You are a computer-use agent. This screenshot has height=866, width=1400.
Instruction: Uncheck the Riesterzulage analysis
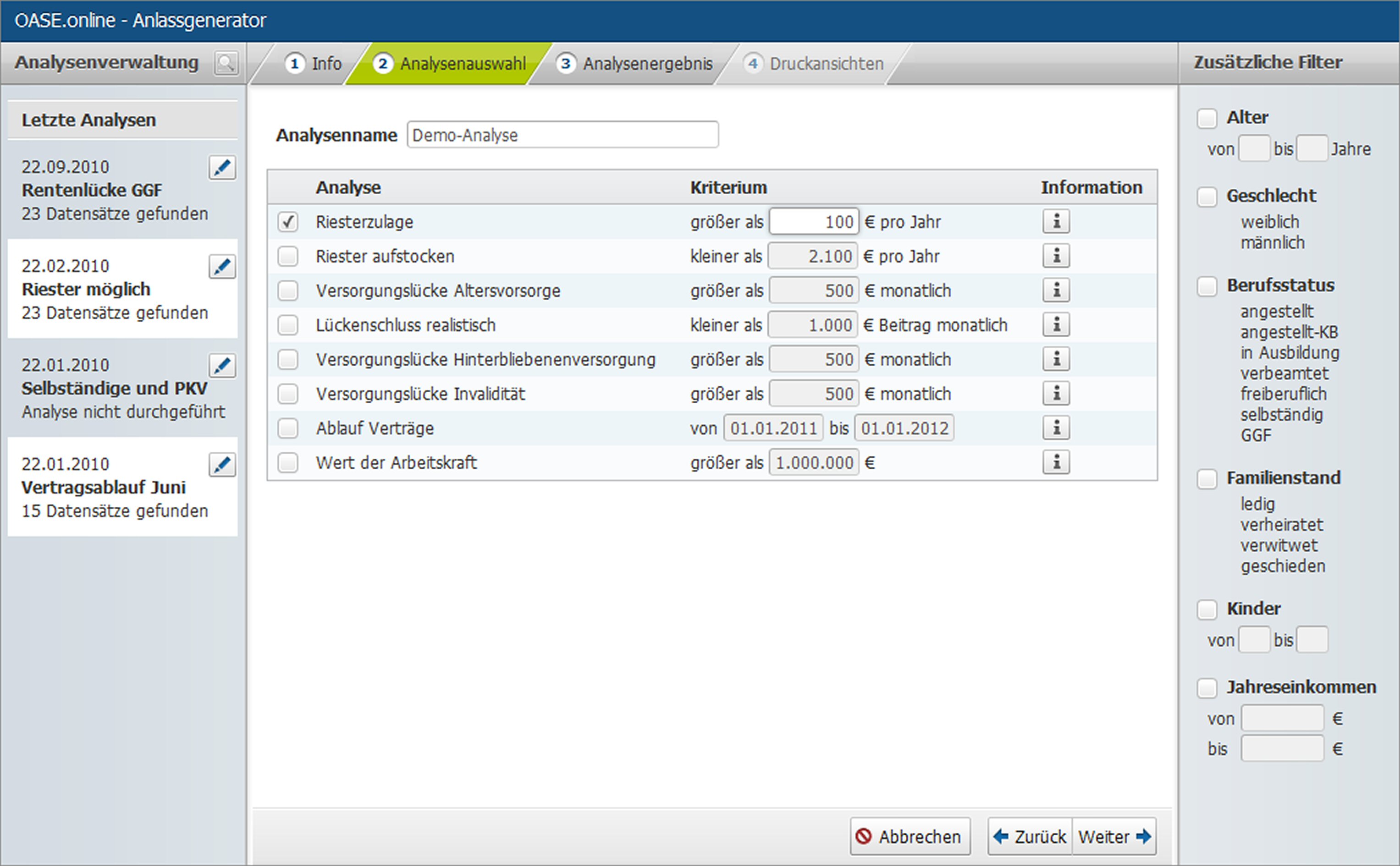coord(287,222)
